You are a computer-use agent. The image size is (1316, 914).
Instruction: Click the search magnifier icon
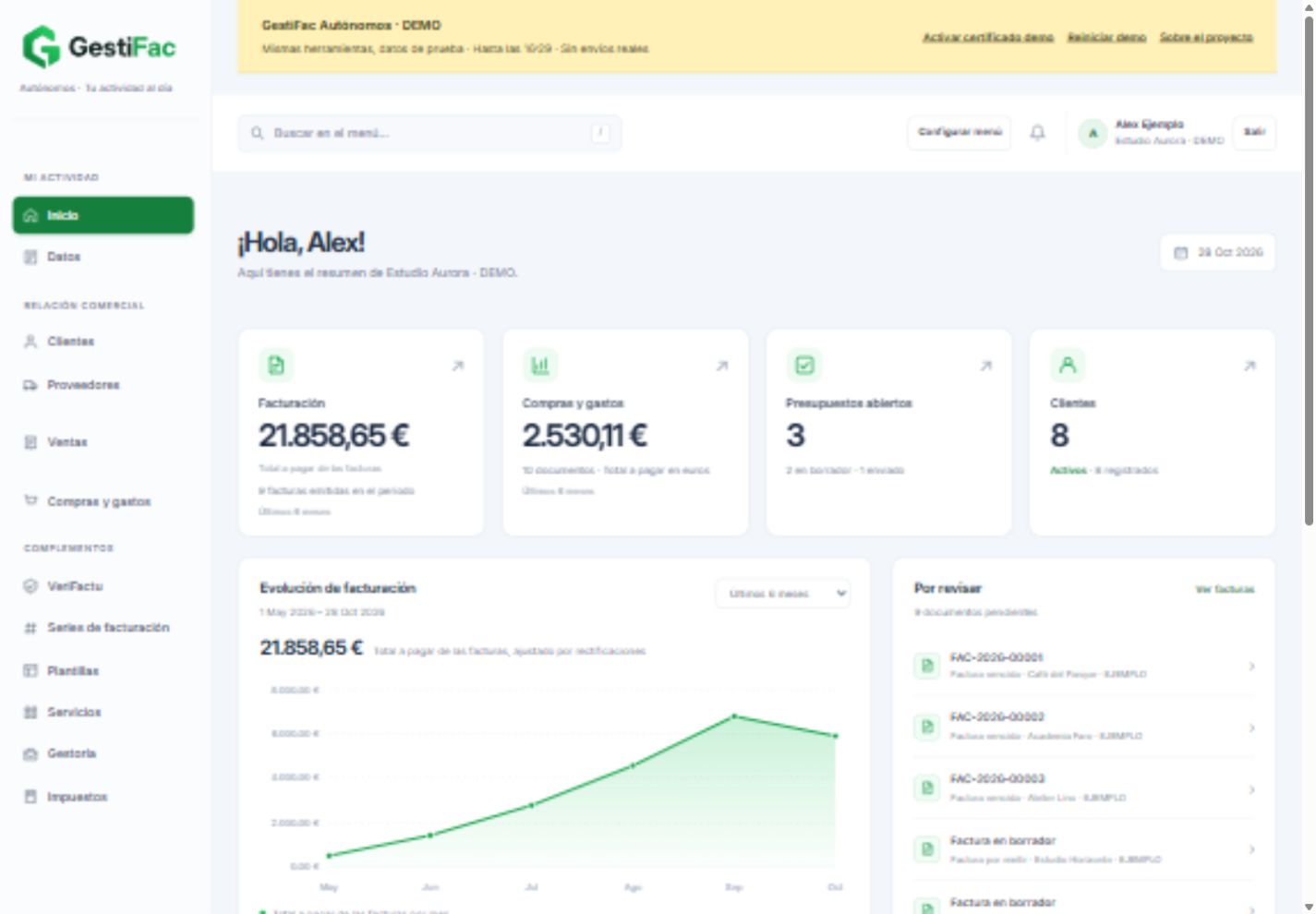point(258,133)
